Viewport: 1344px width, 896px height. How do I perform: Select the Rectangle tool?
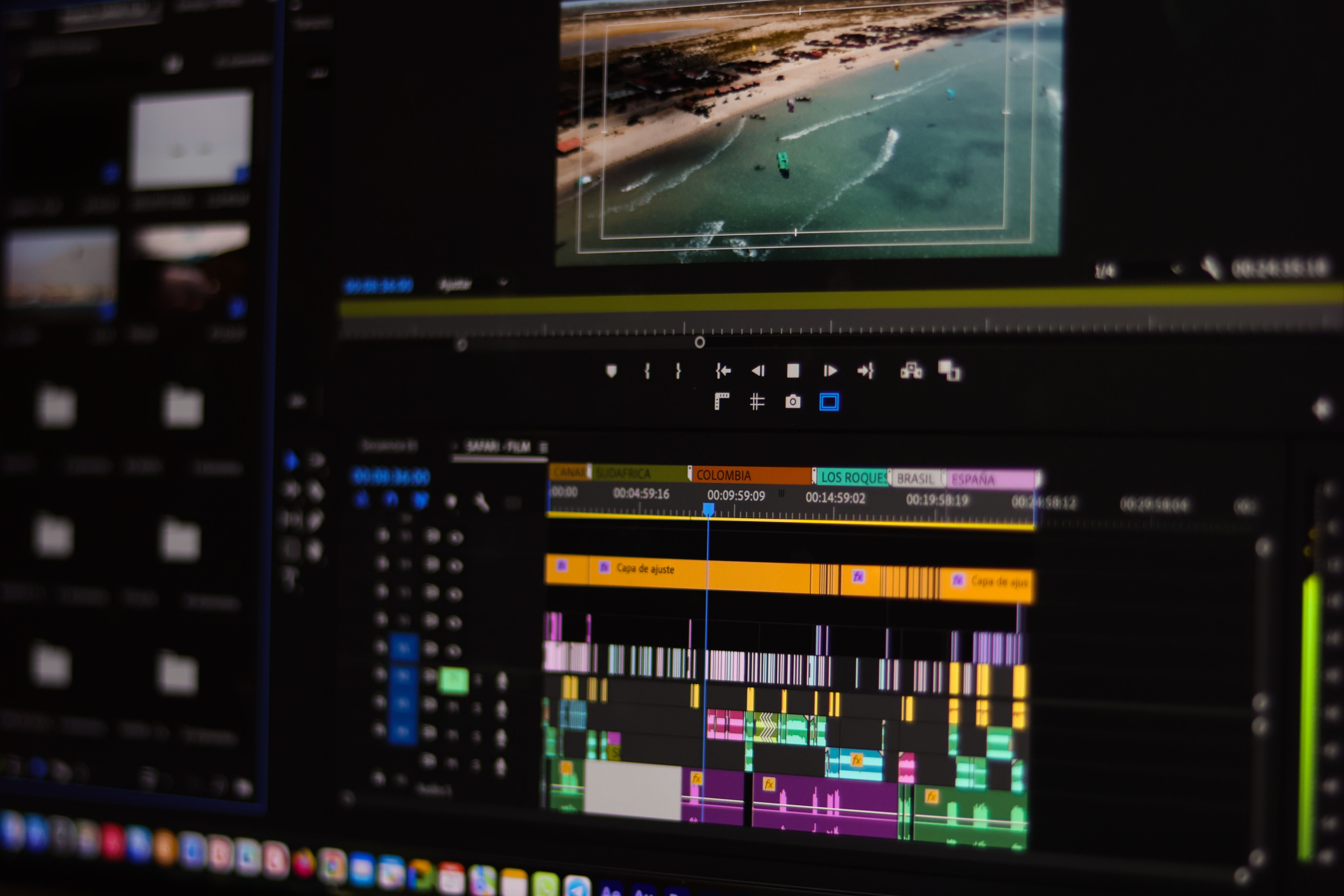click(290, 550)
